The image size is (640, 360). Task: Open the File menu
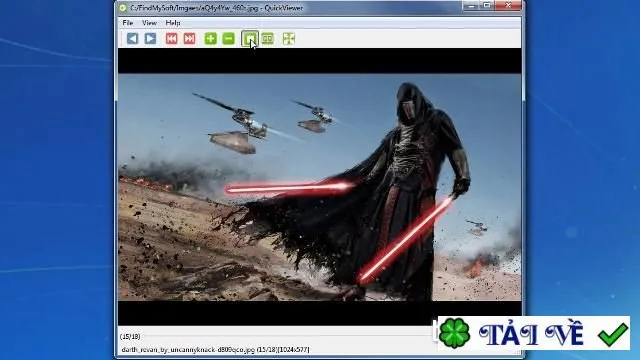(x=128, y=23)
